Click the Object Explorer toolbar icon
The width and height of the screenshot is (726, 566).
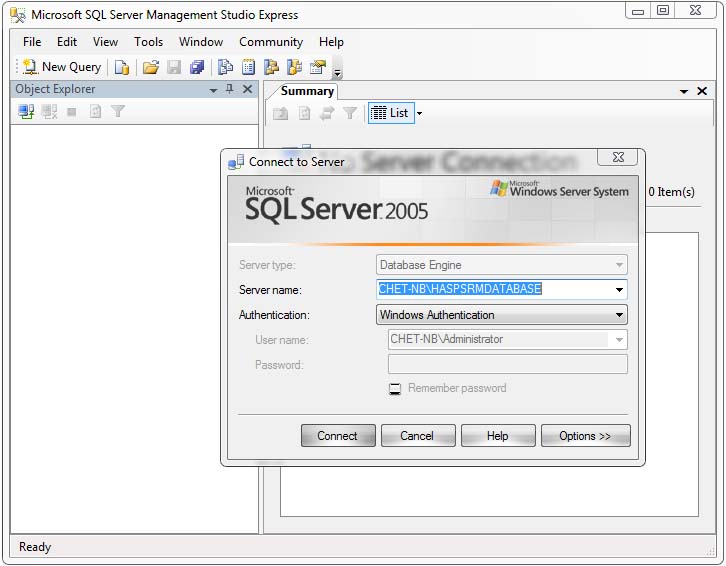click(x=271, y=68)
